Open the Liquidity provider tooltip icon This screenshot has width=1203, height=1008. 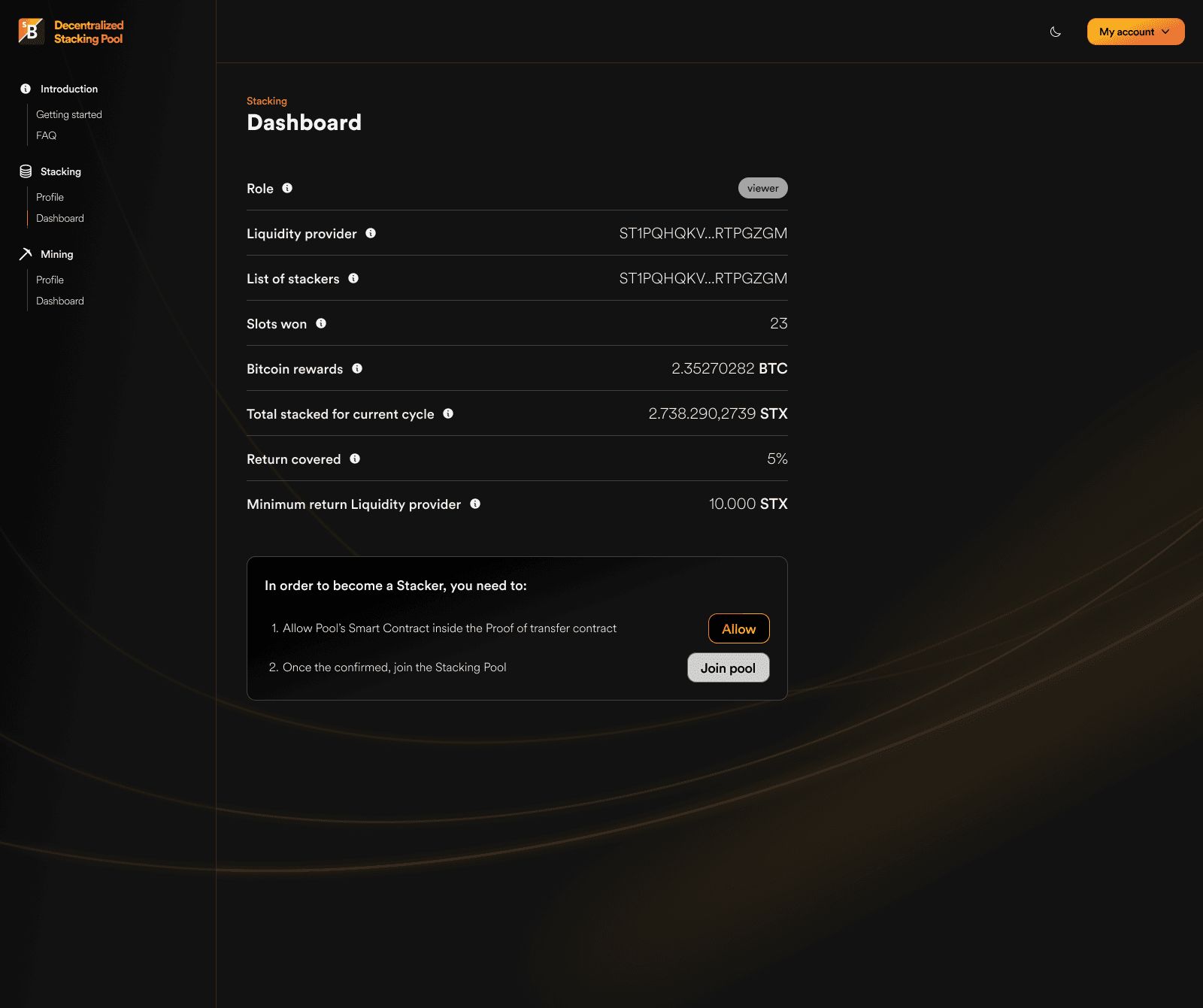pos(370,233)
